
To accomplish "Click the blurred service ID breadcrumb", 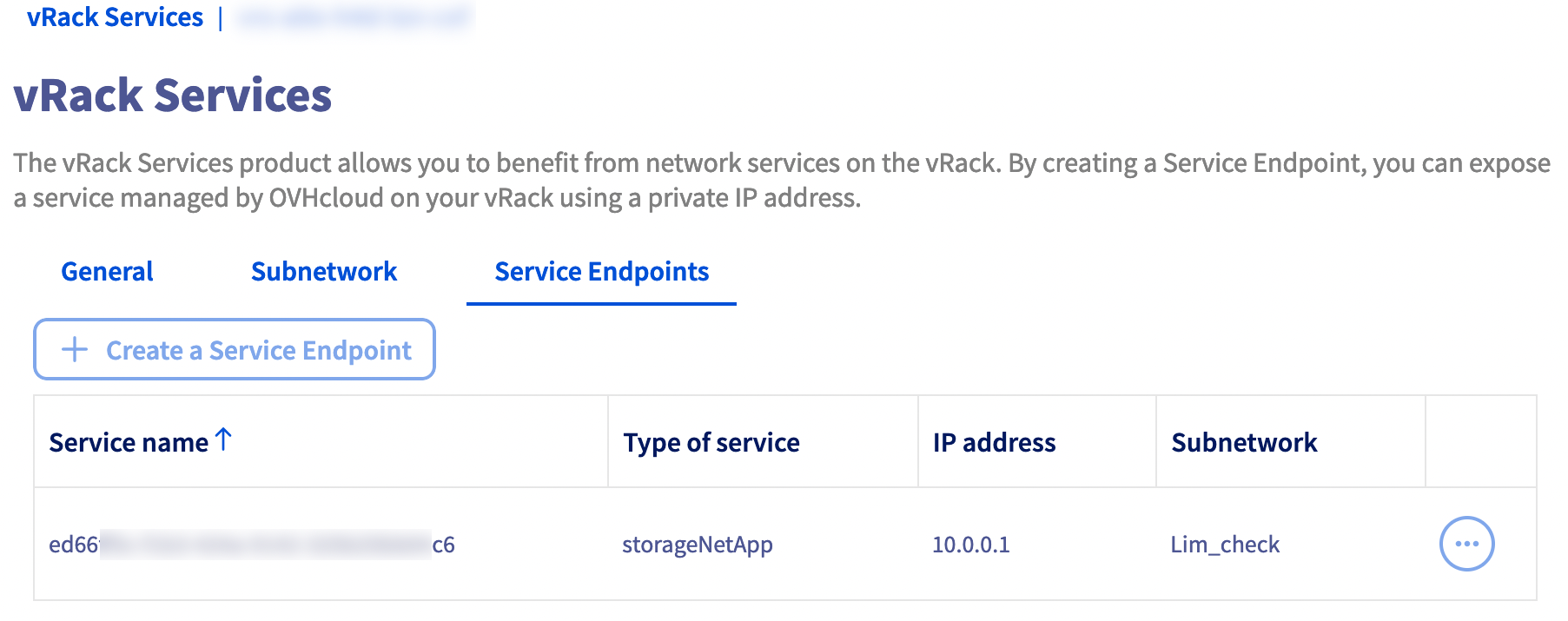I will tap(354, 17).
